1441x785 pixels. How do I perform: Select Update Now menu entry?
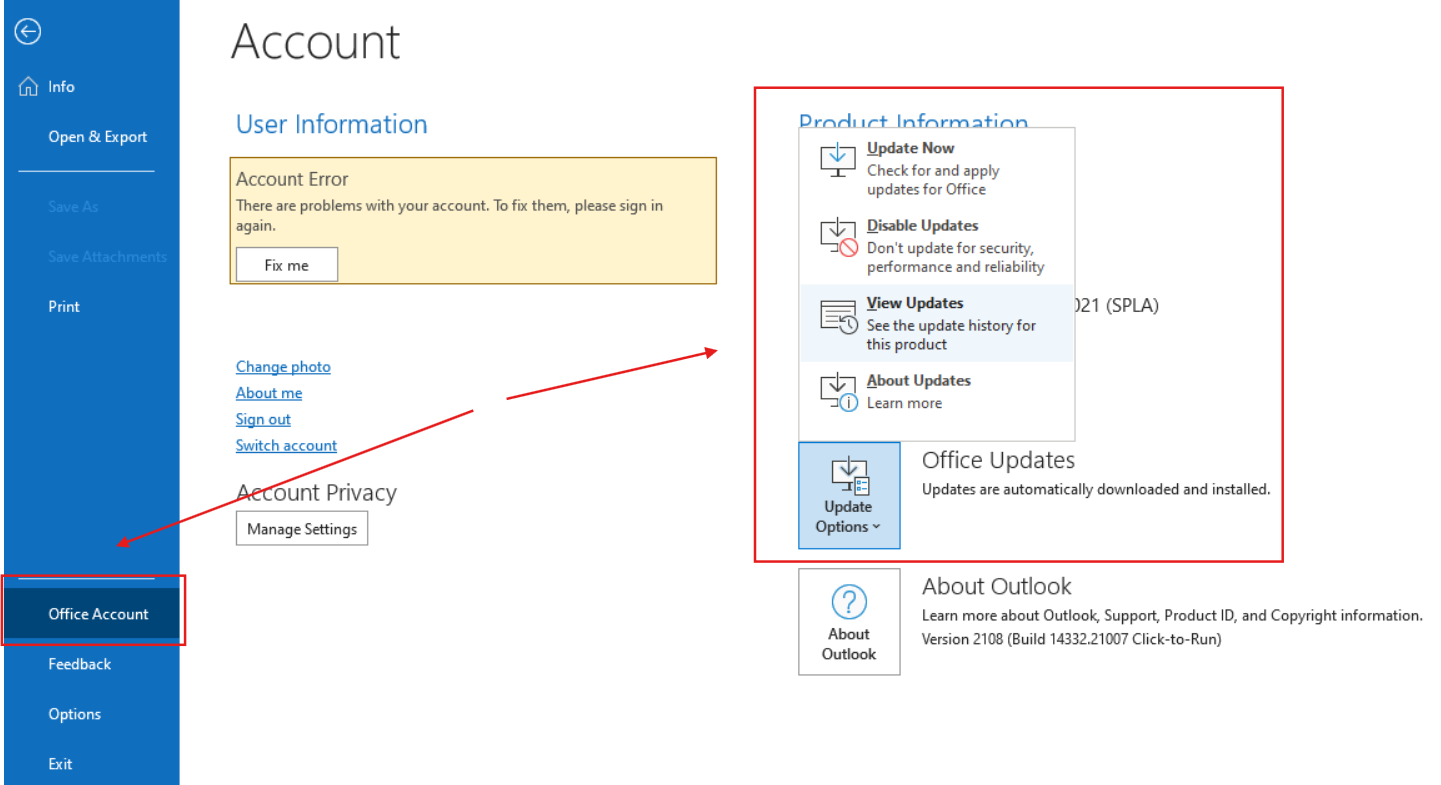click(x=937, y=168)
